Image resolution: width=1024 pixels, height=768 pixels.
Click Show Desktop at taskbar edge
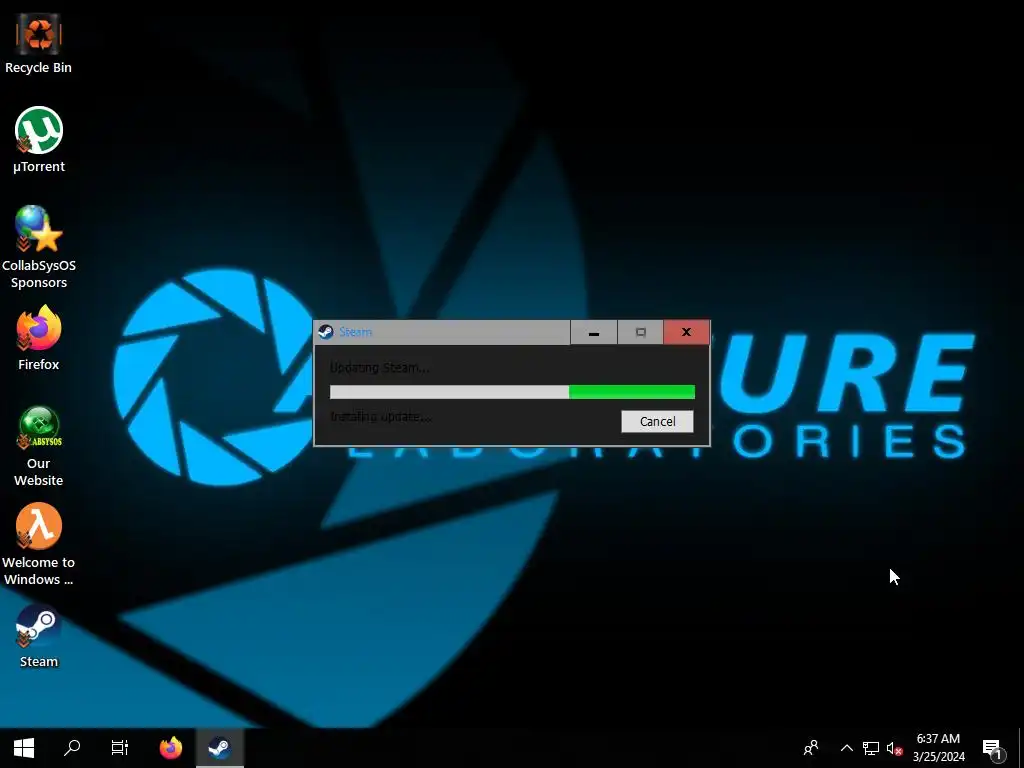[1021, 748]
